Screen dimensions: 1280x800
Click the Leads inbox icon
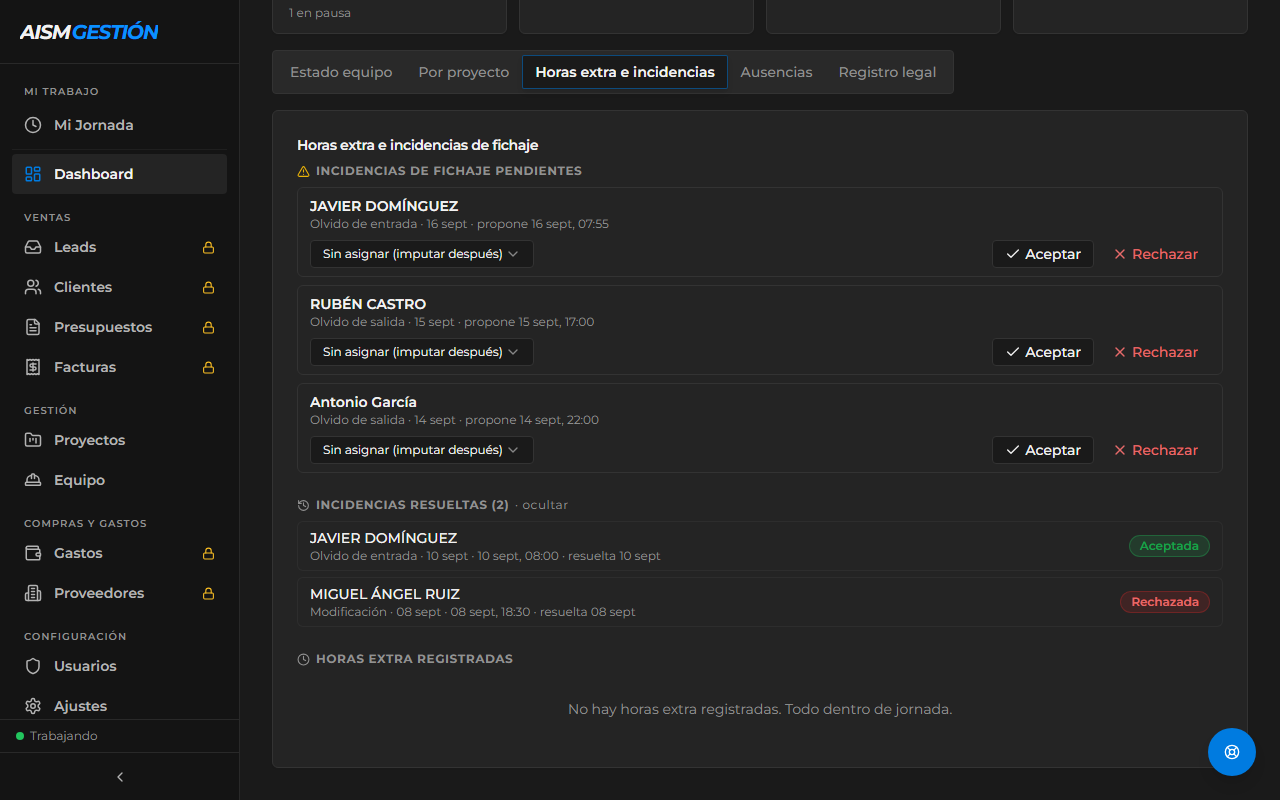point(33,247)
